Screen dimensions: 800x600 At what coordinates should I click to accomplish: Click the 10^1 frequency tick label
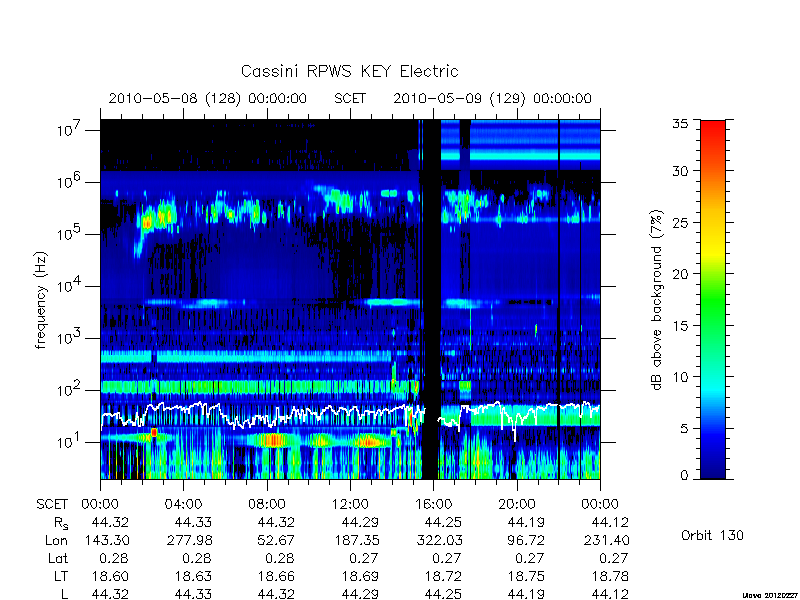tap(70, 442)
